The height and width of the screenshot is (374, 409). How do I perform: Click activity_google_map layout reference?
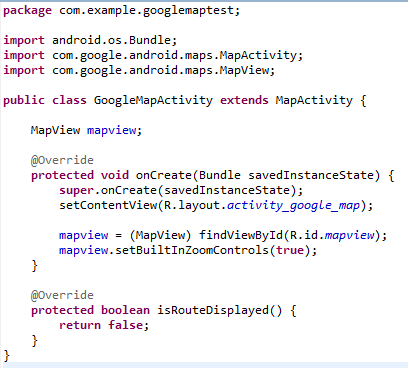(294, 206)
